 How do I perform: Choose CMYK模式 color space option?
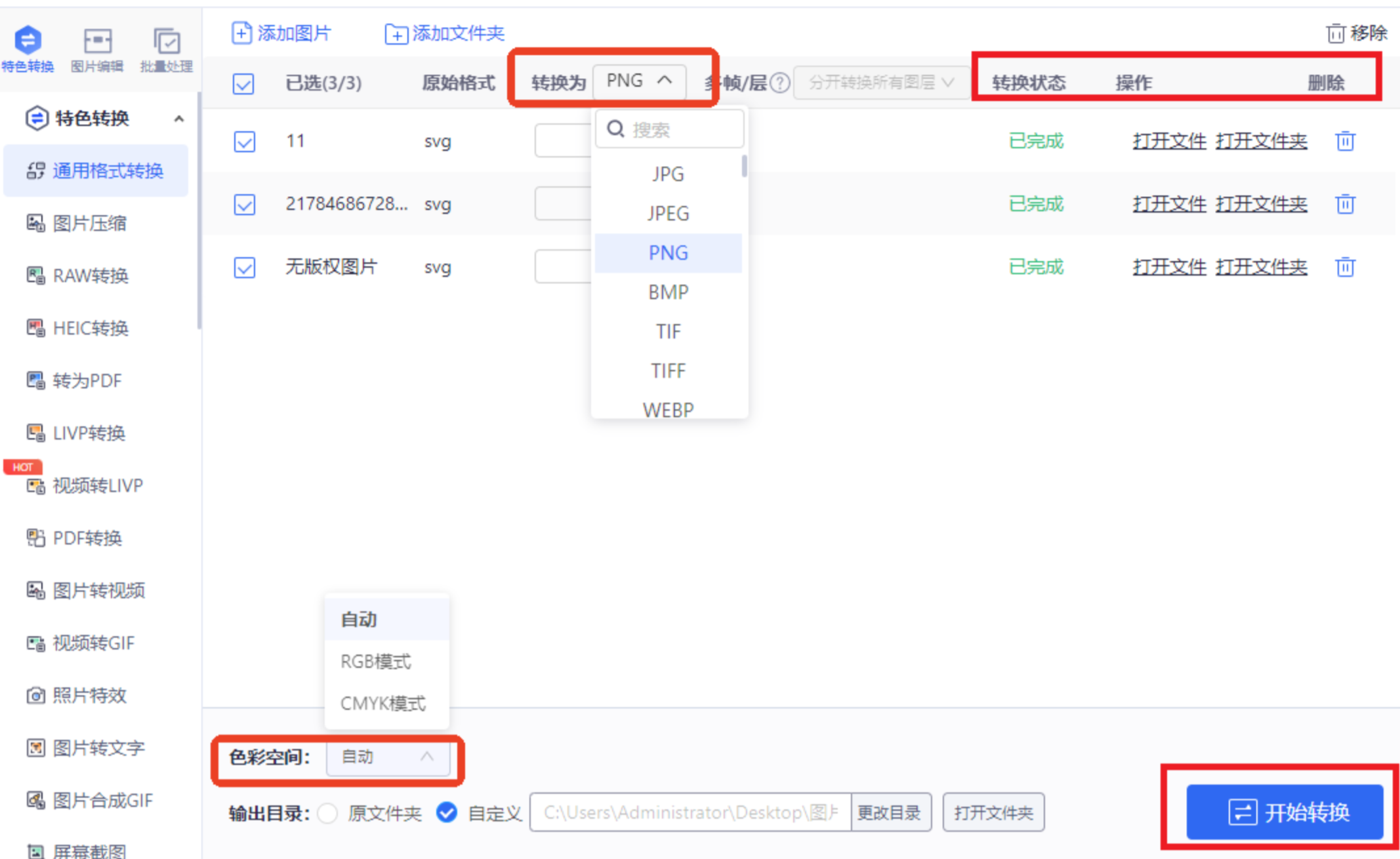[x=387, y=703]
